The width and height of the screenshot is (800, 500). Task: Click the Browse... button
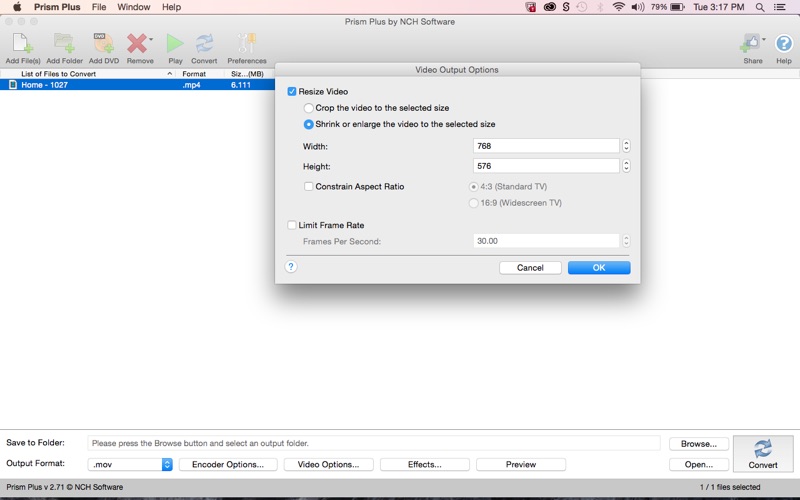(x=698, y=444)
